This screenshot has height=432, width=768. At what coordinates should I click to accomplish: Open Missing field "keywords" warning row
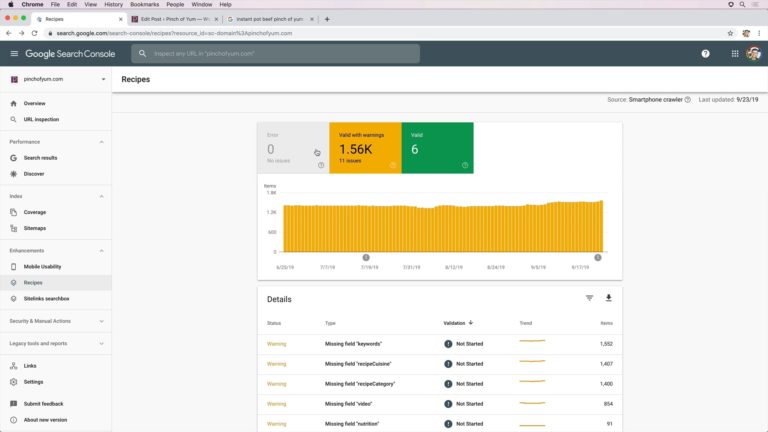click(x=440, y=344)
